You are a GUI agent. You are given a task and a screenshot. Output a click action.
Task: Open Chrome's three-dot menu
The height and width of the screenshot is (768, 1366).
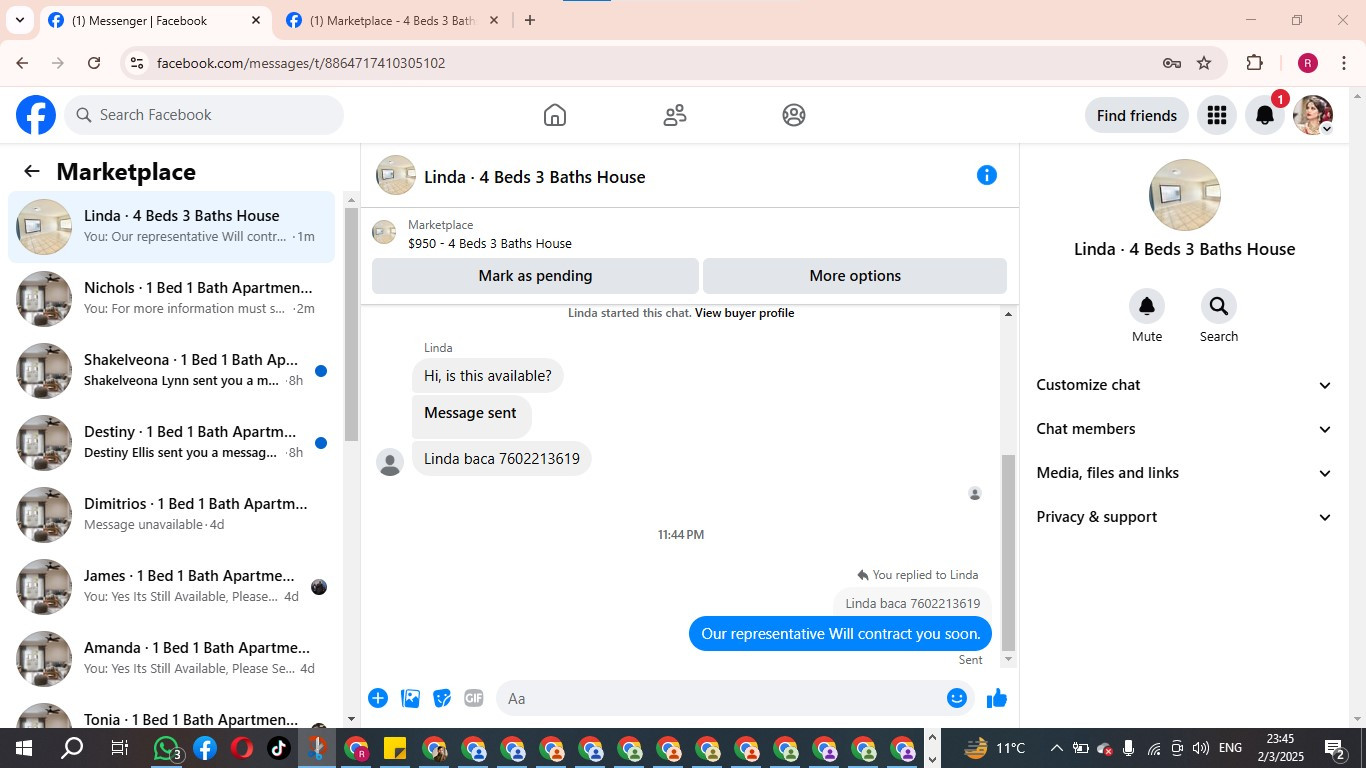tap(1343, 63)
